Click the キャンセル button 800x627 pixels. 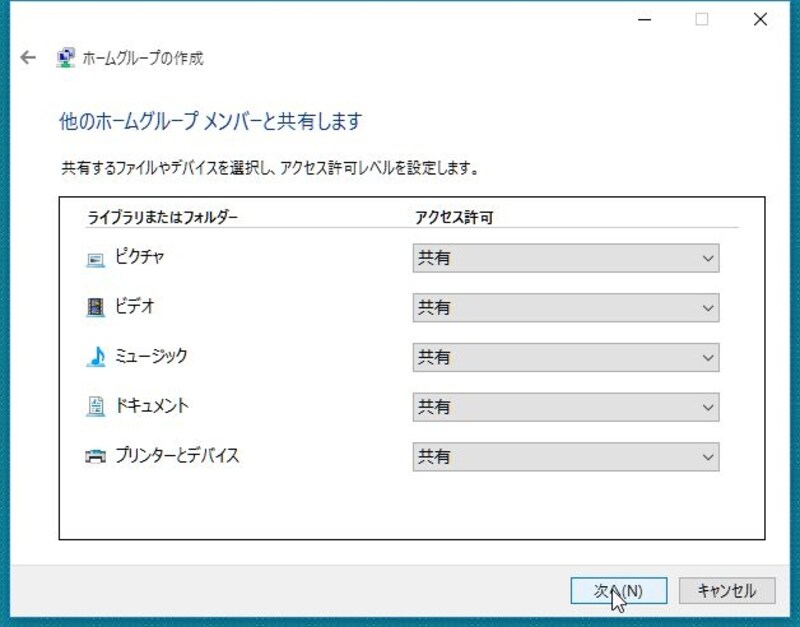point(727,591)
